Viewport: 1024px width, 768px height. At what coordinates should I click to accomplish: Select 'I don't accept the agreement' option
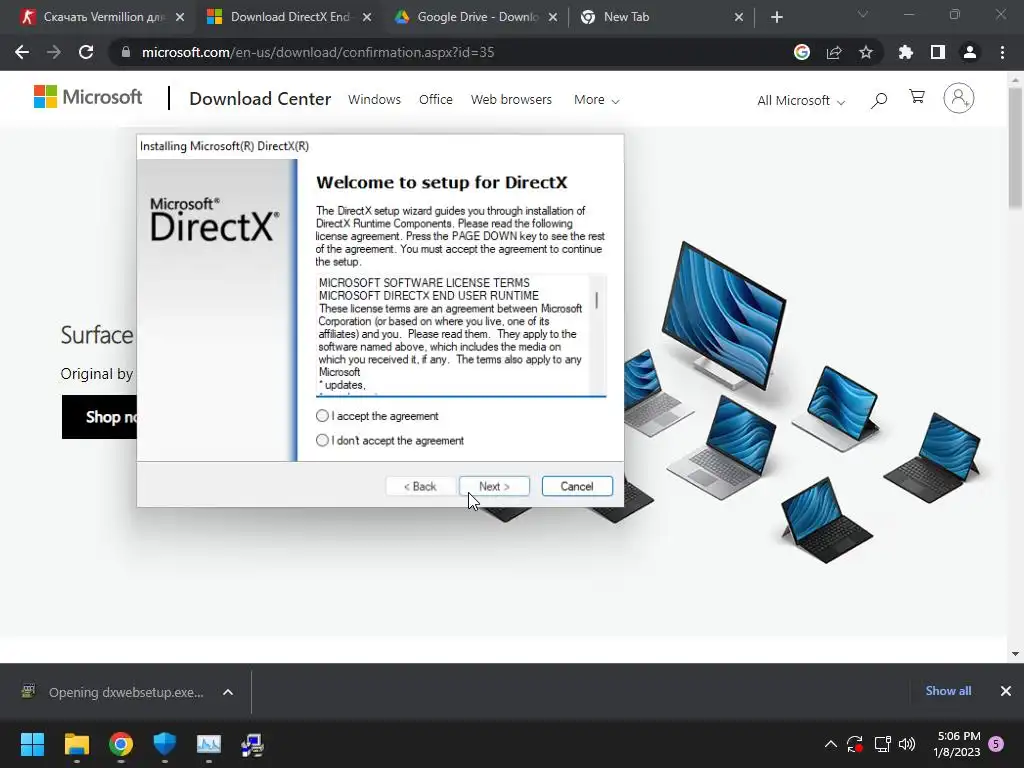click(322, 441)
